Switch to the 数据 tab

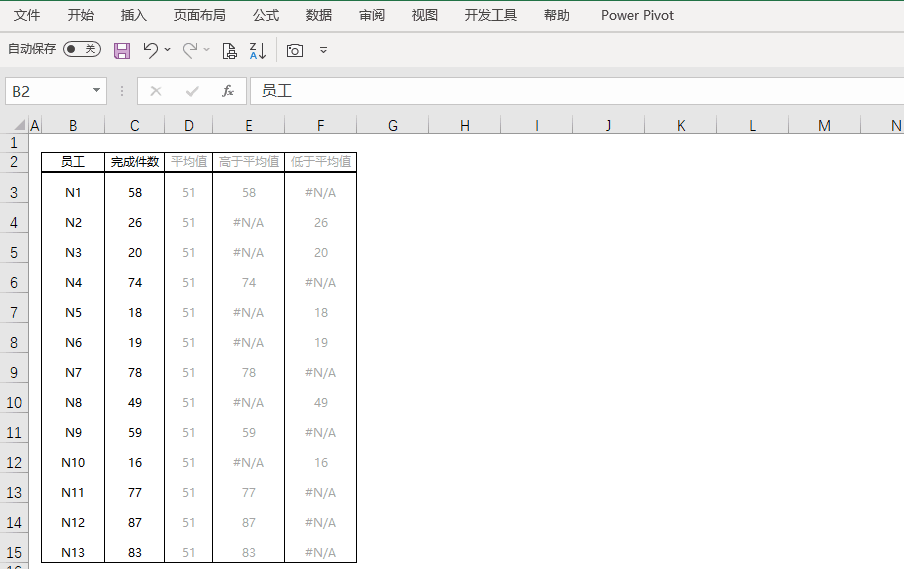[x=319, y=16]
